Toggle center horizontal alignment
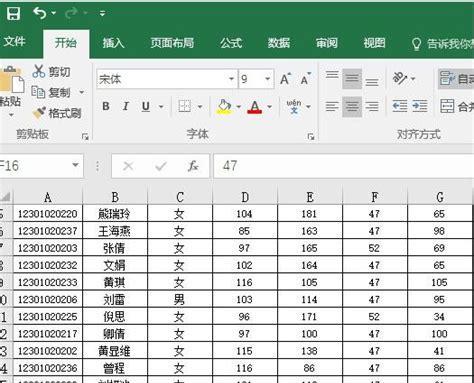The height and width of the screenshot is (383, 474). click(352, 107)
